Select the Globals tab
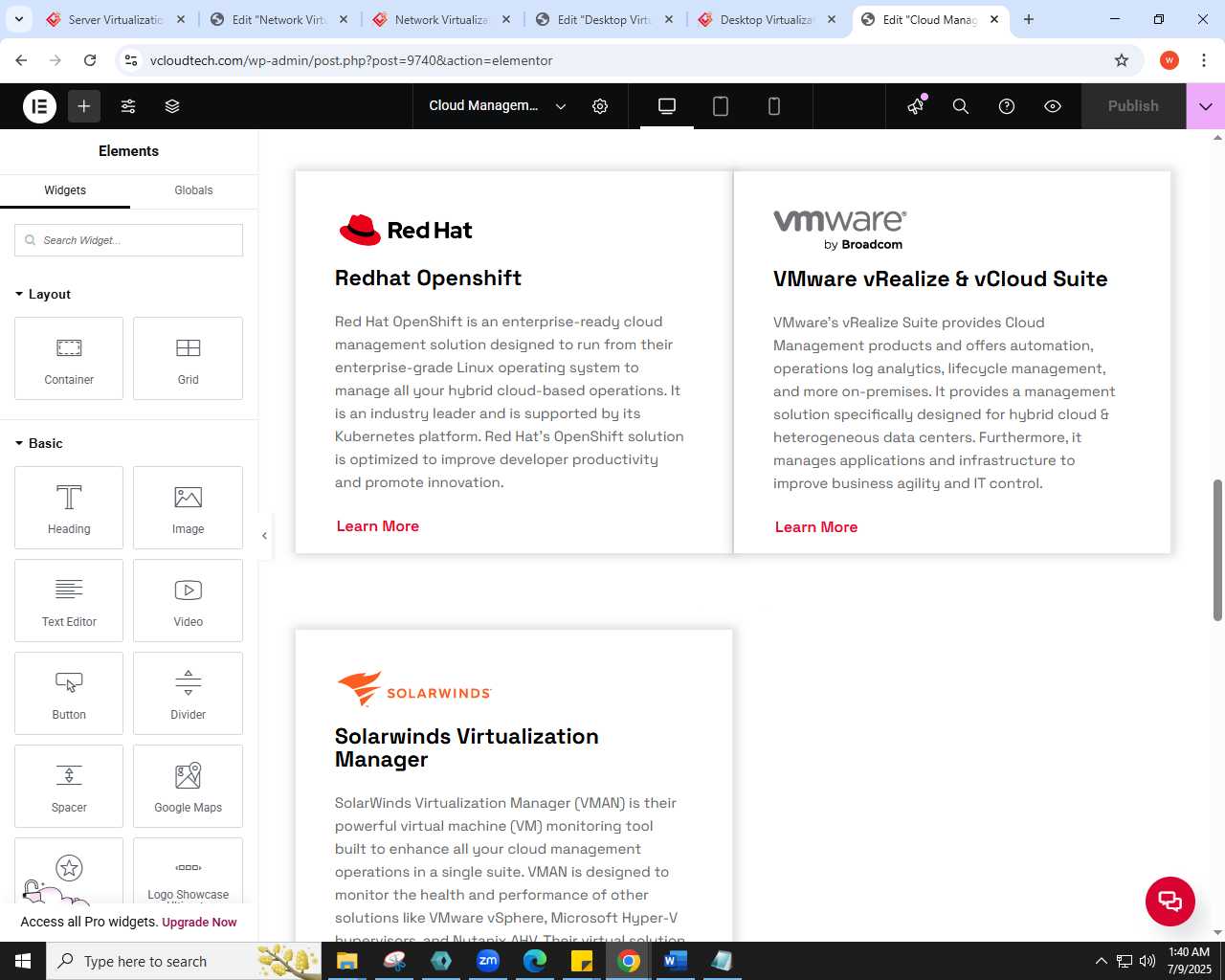Image resolution: width=1225 pixels, height=980 pixels. tap(193, 190)
